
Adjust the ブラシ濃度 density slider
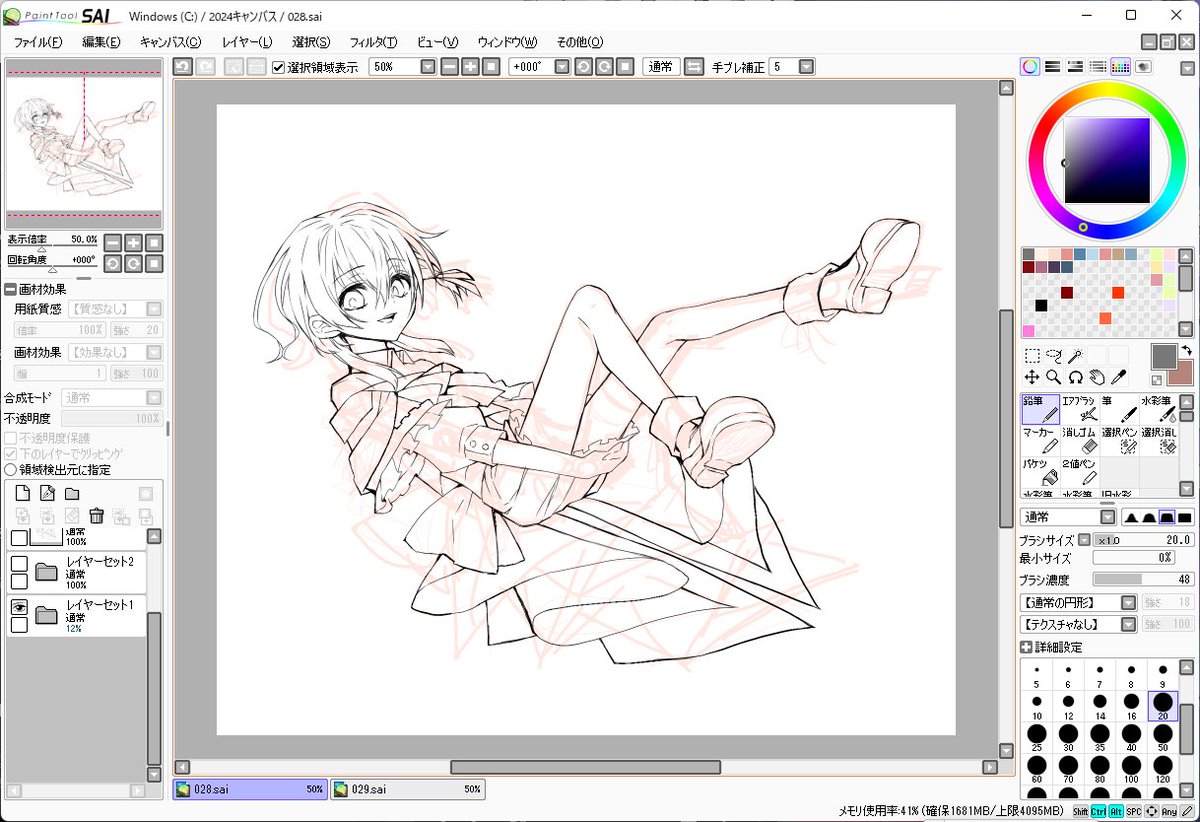click(1143, 580)
